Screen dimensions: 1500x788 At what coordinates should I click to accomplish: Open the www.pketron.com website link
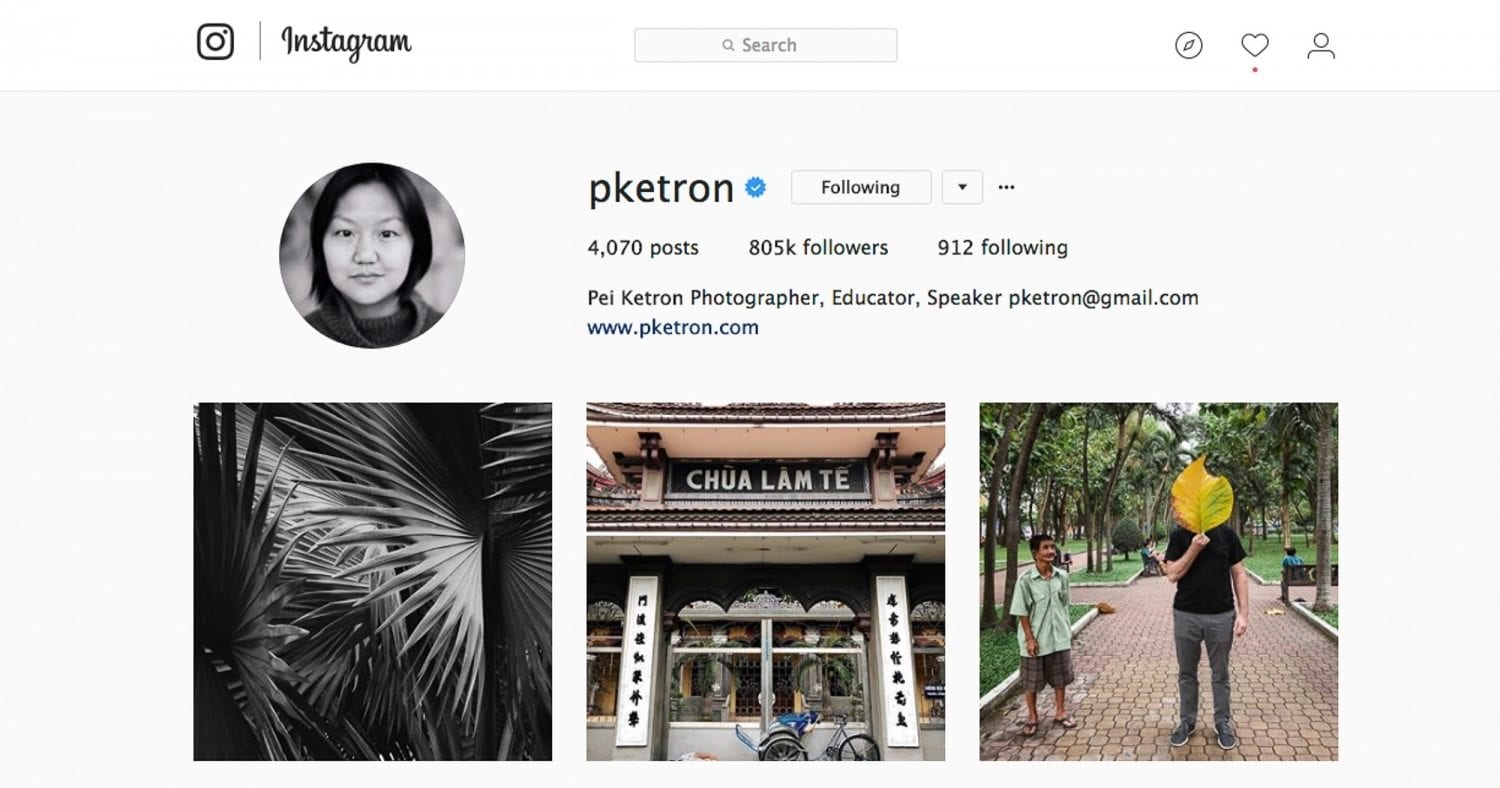tap(673, 327)
